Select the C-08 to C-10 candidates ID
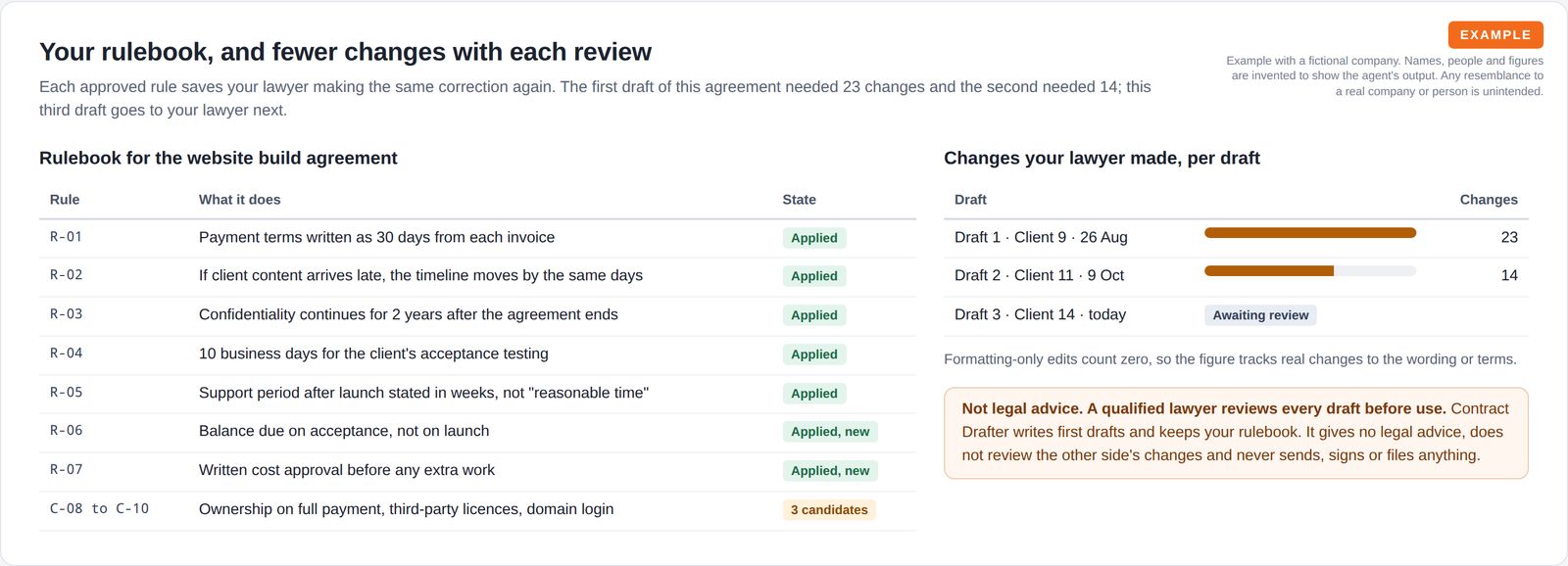The width and height of the screenshot is (1568, 566). coord(99,509)
